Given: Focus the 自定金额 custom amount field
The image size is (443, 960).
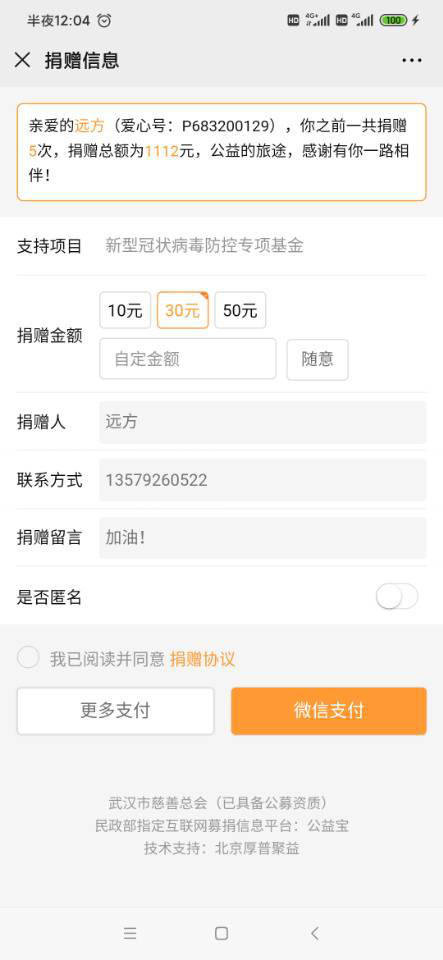Looking at the screenshot, I should point(188,359).
